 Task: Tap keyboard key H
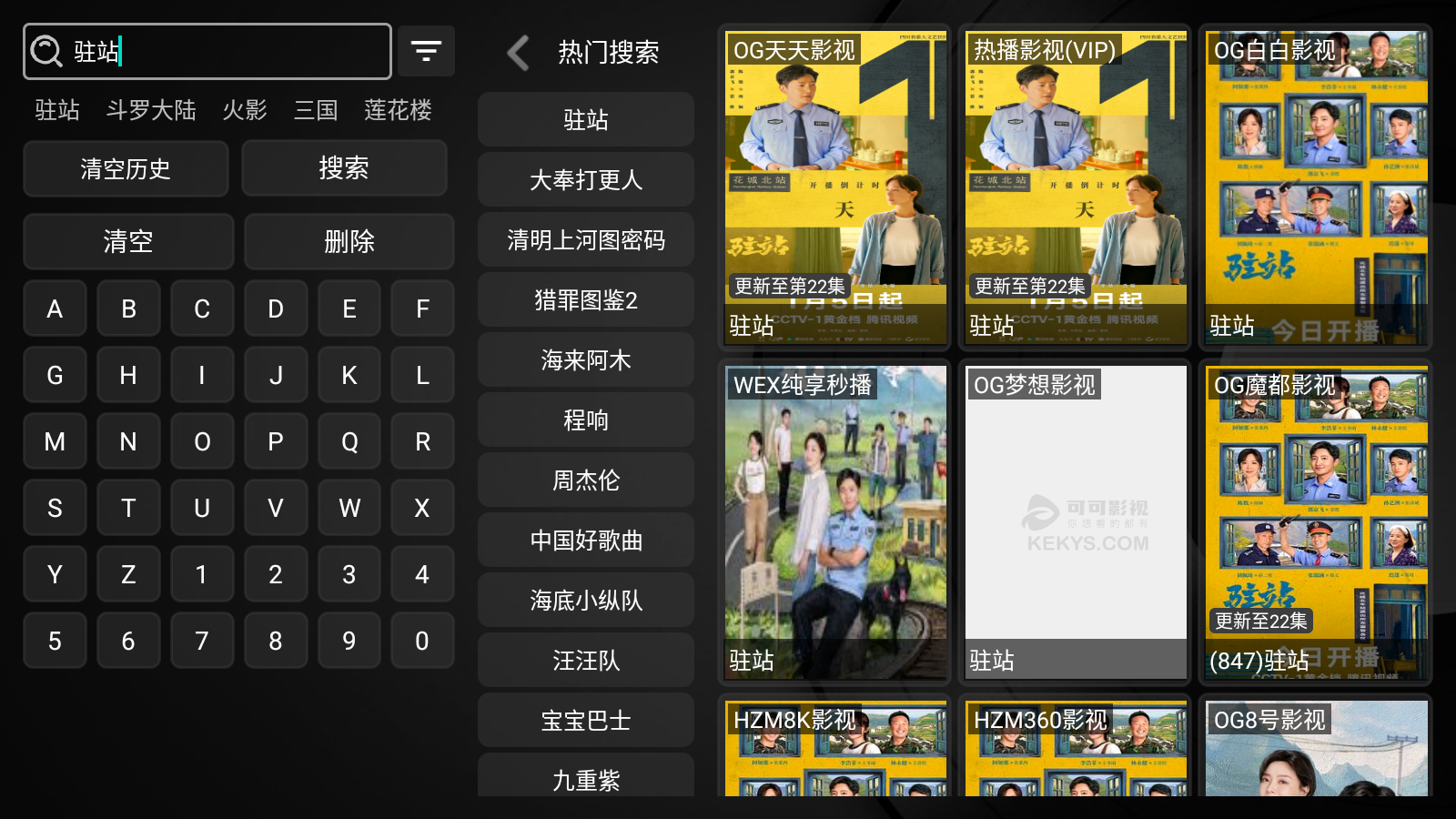pos(128,375)
